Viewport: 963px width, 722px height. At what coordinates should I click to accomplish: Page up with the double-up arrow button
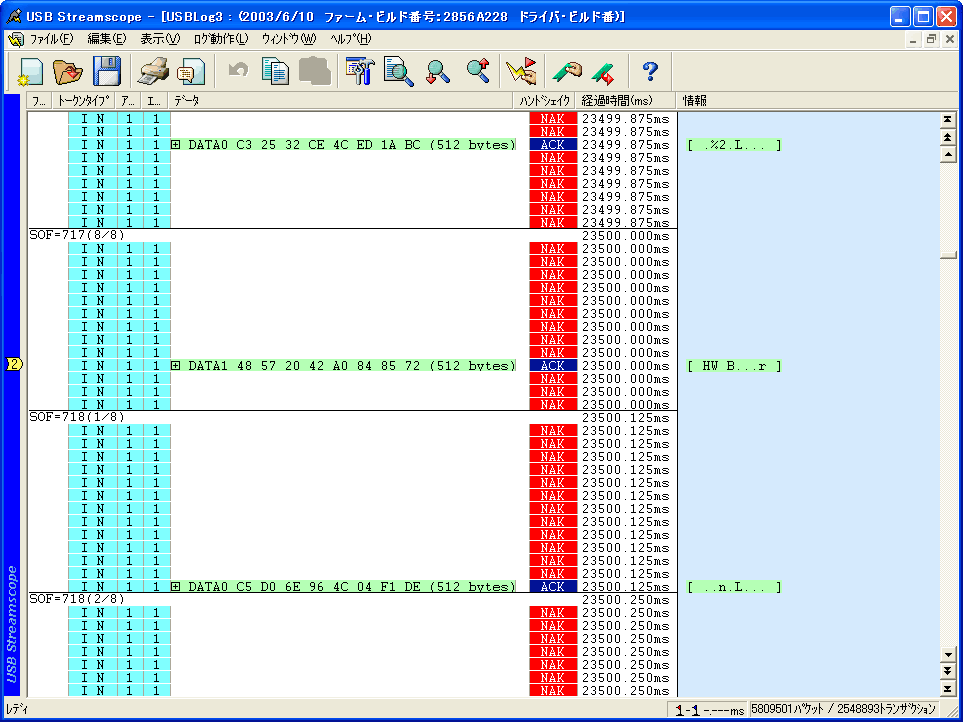(x=948, y=138)
